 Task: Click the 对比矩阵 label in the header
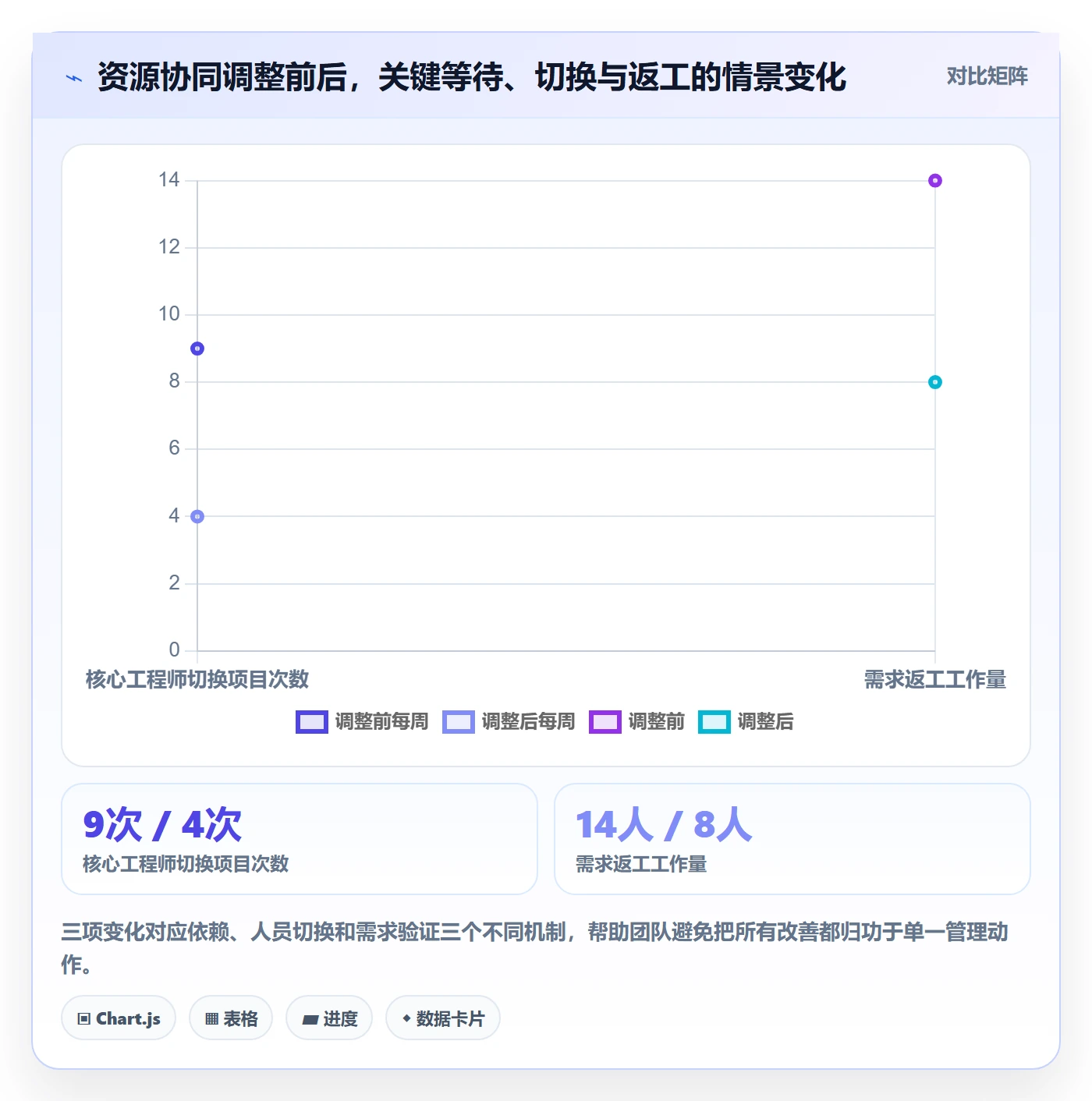987,76
